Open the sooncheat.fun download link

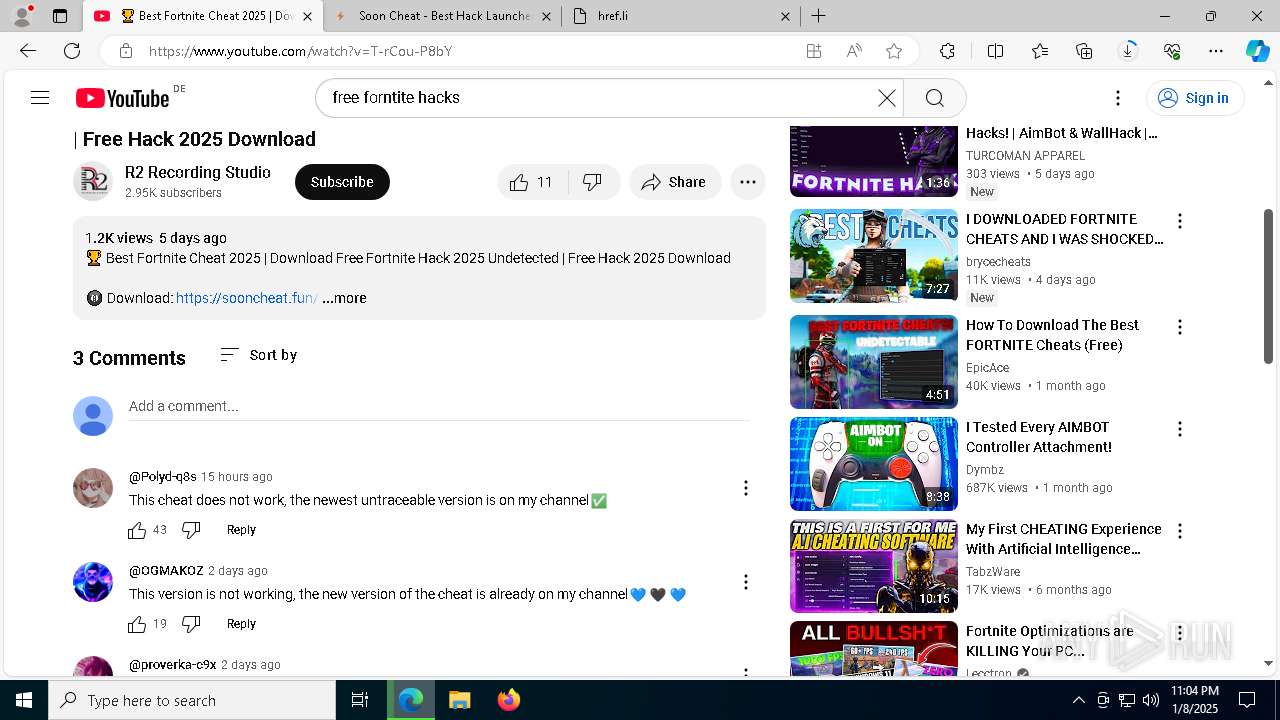[246, 298]
